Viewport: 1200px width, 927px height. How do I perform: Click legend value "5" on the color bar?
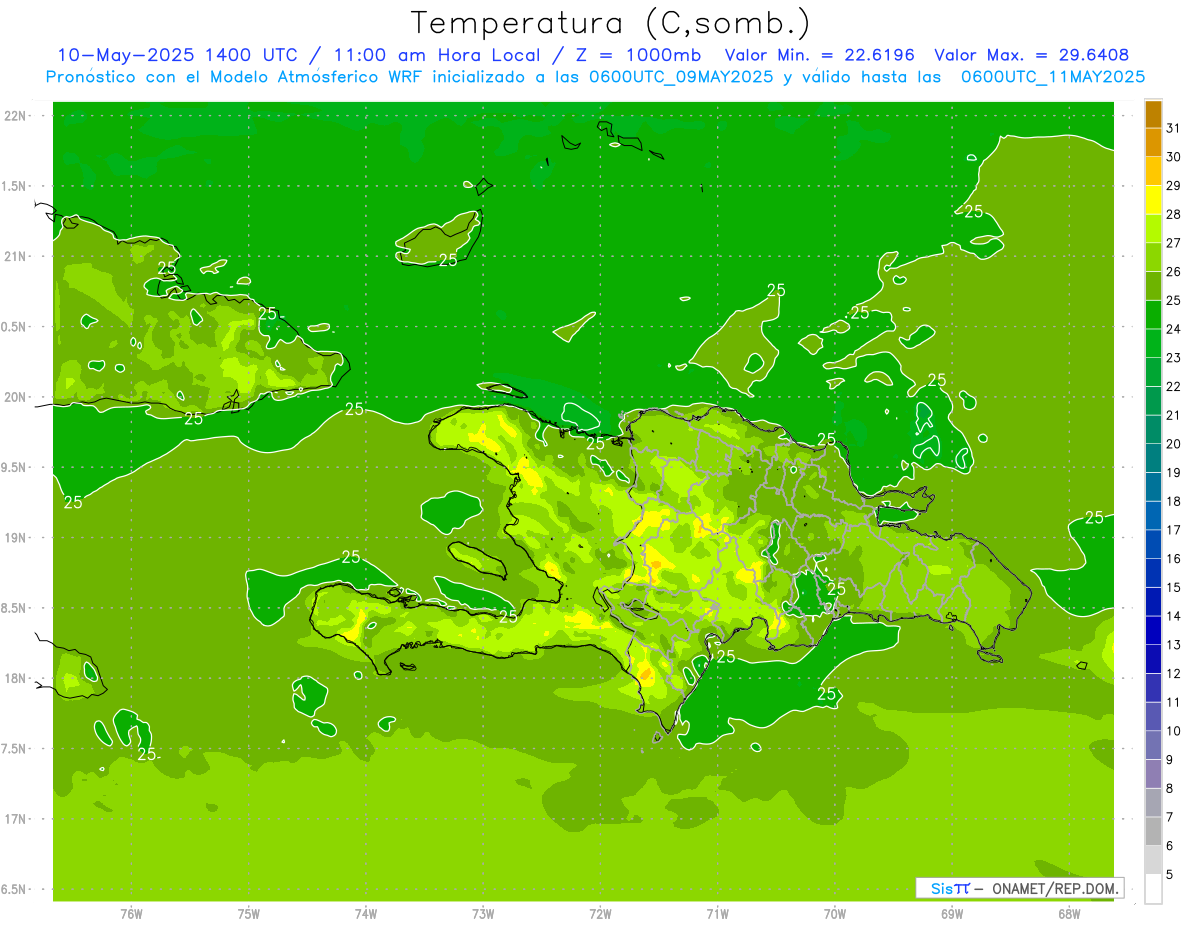coord(1169,875)
